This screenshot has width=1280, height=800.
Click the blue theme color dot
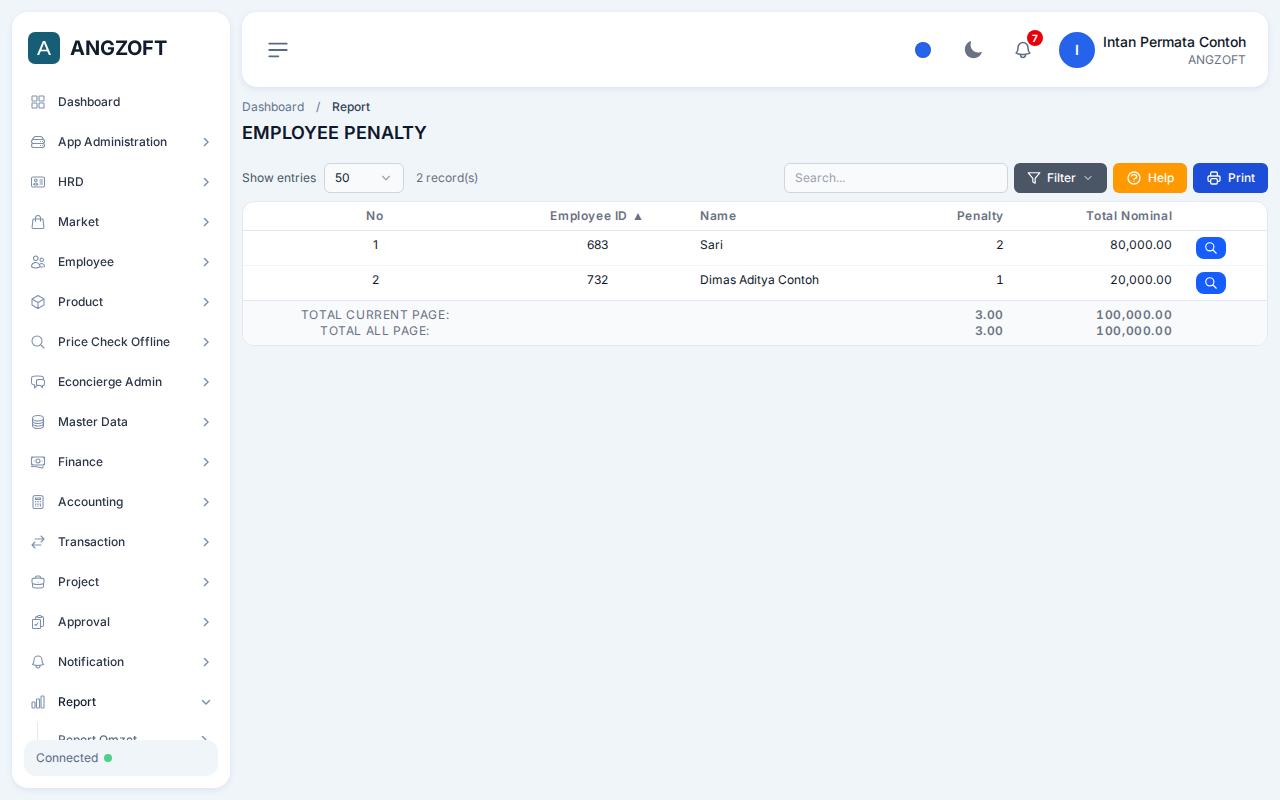923,50
